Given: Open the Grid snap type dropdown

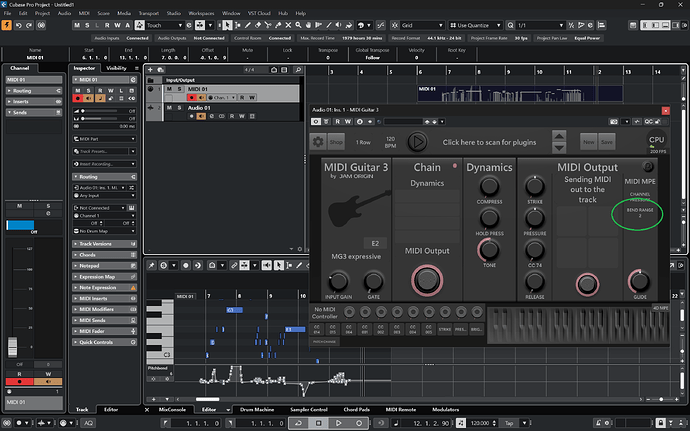Looking at the screenshot, I should [422, 26].
